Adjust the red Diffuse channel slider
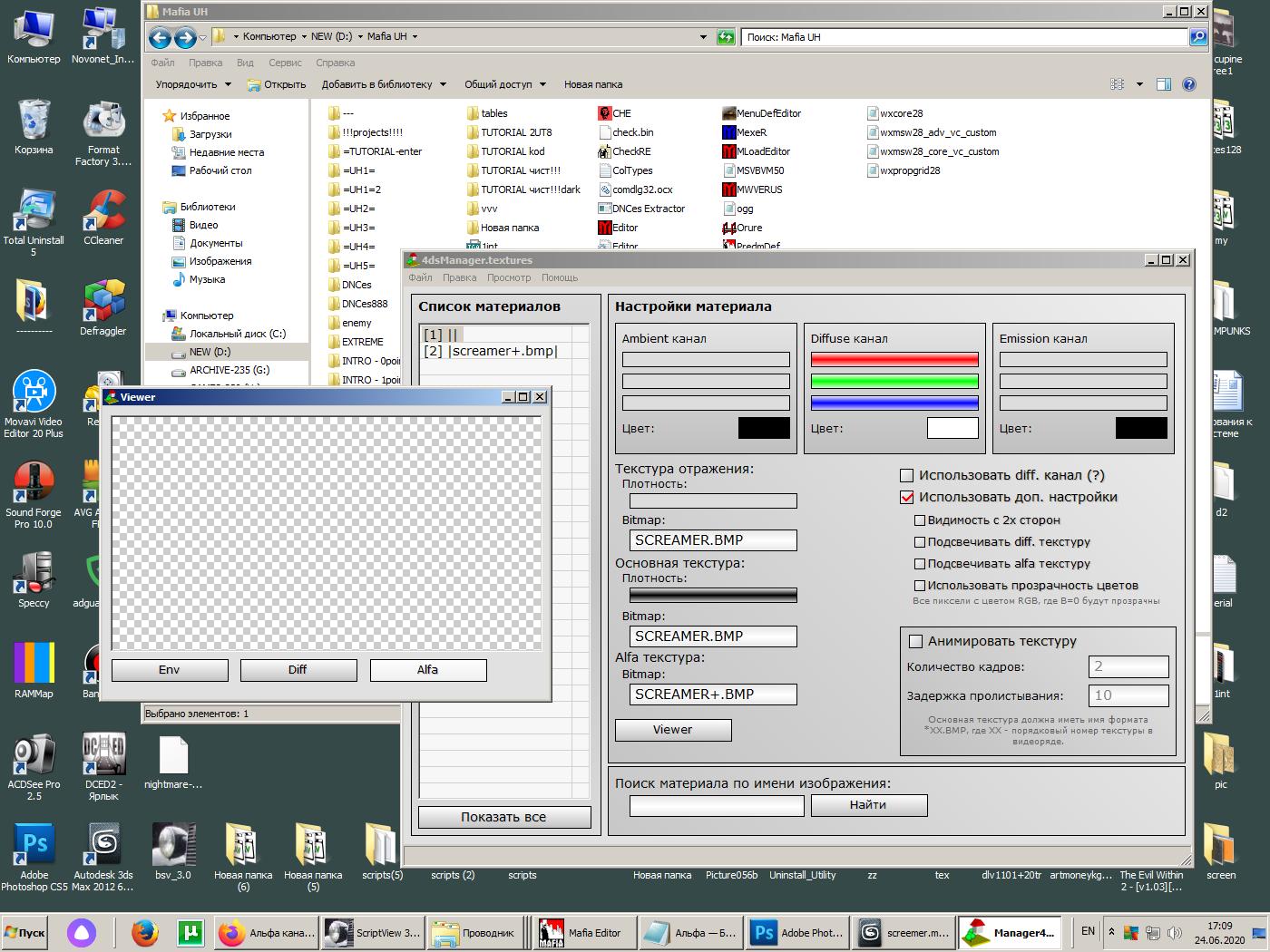Viewport: 1270px width, 952px height. pos(894,360)
